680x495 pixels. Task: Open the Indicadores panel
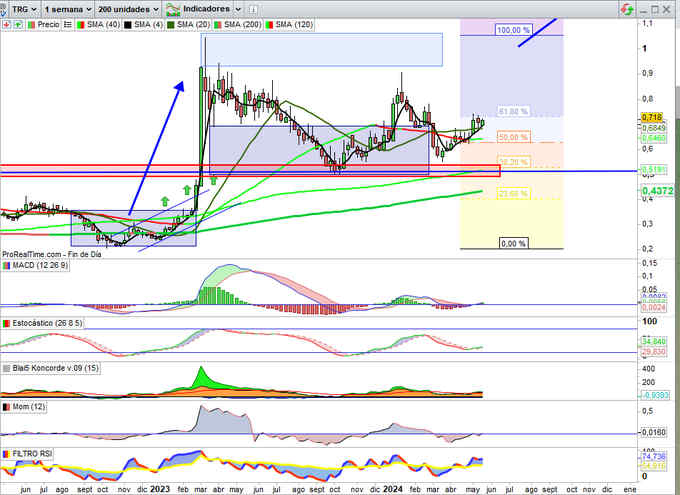[198, 9]
